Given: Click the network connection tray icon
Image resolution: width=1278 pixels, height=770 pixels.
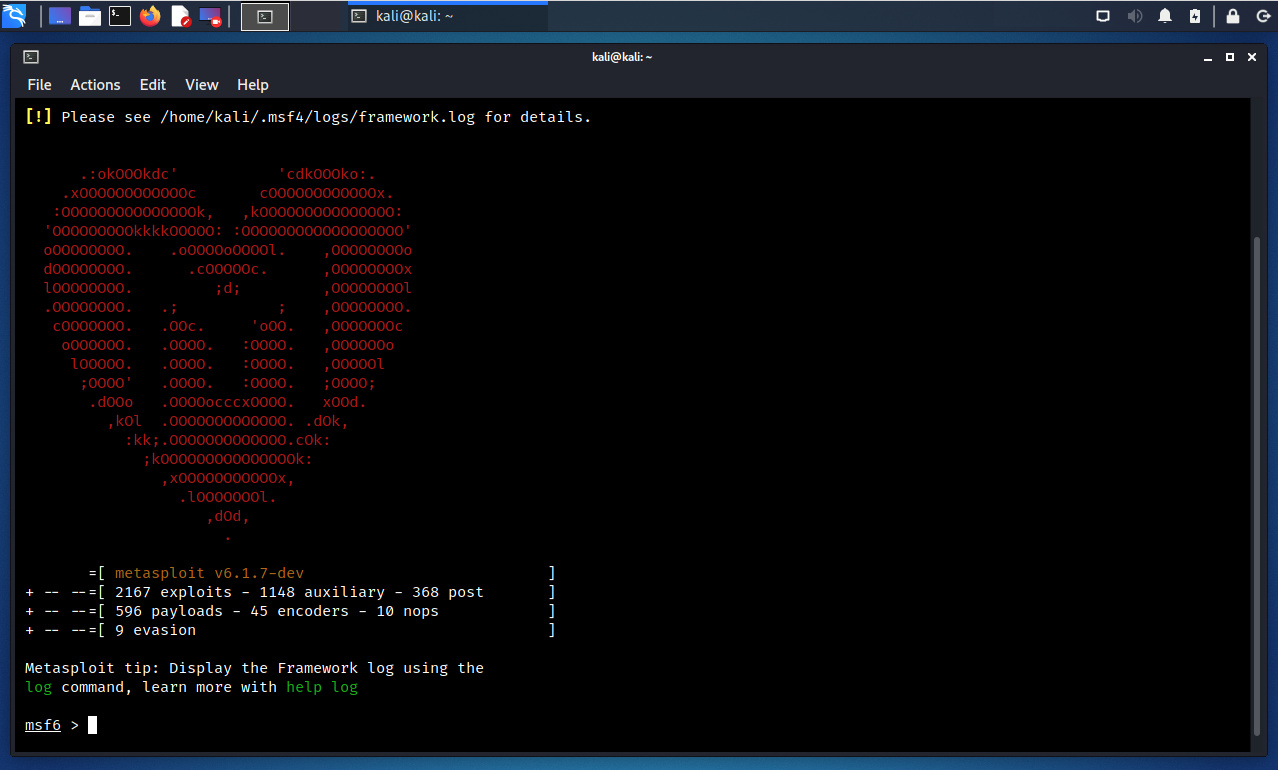Looking at the screenshot, I should click(1103, 16).
